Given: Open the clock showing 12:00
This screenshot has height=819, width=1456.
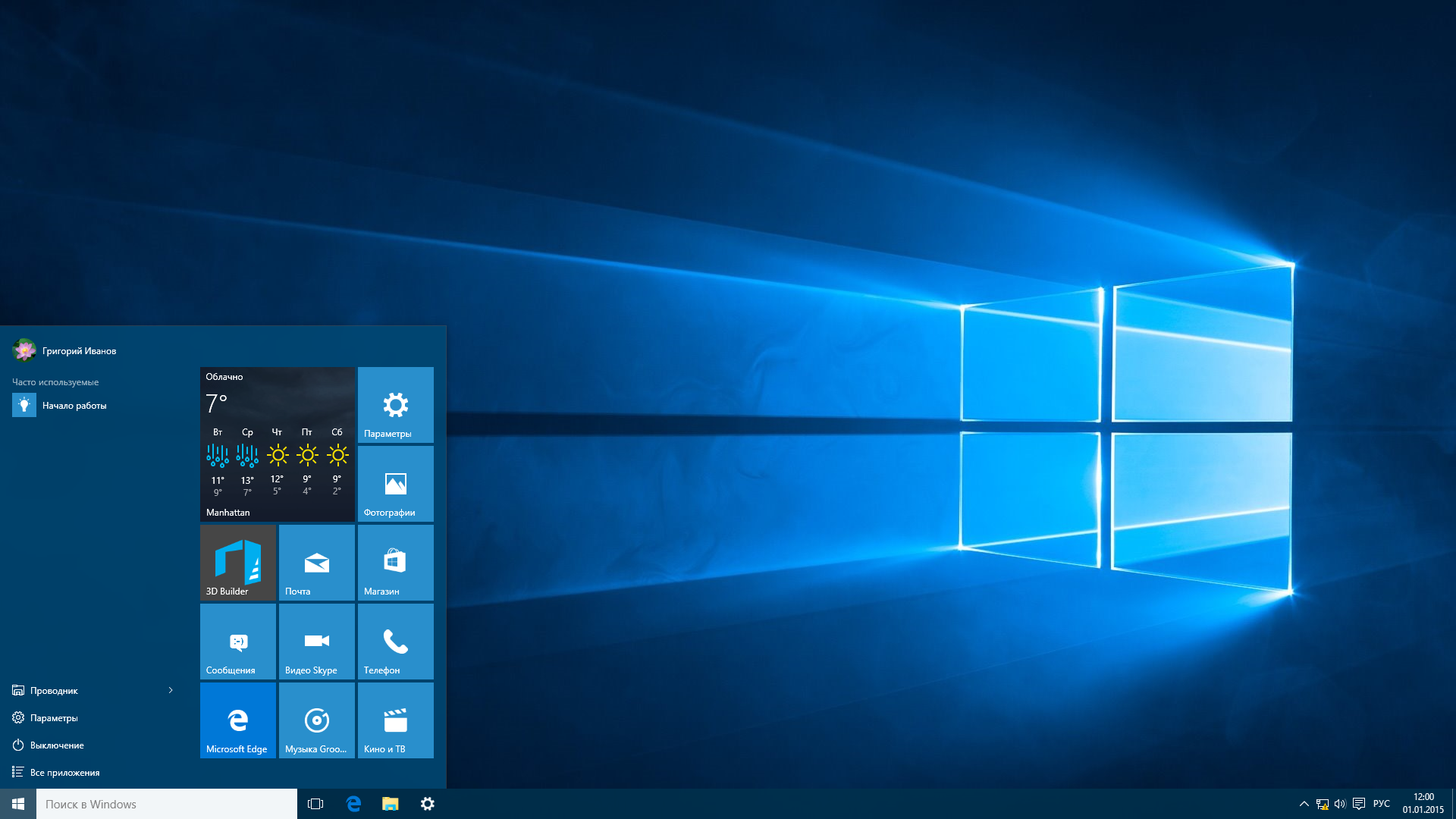Looking at the screenshot, I should (1423, 804).
